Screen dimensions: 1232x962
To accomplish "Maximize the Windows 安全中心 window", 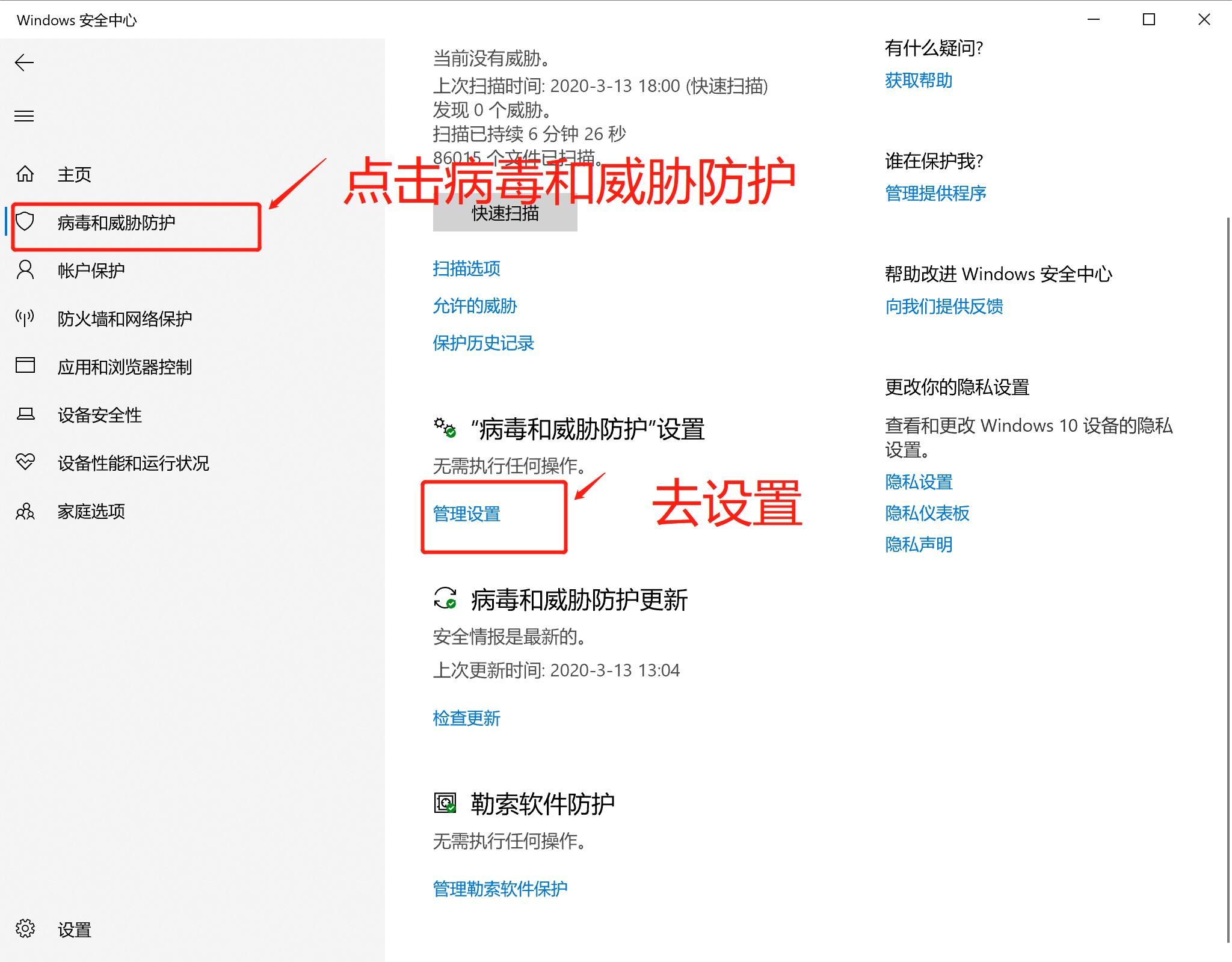I will click(1149, 19).
